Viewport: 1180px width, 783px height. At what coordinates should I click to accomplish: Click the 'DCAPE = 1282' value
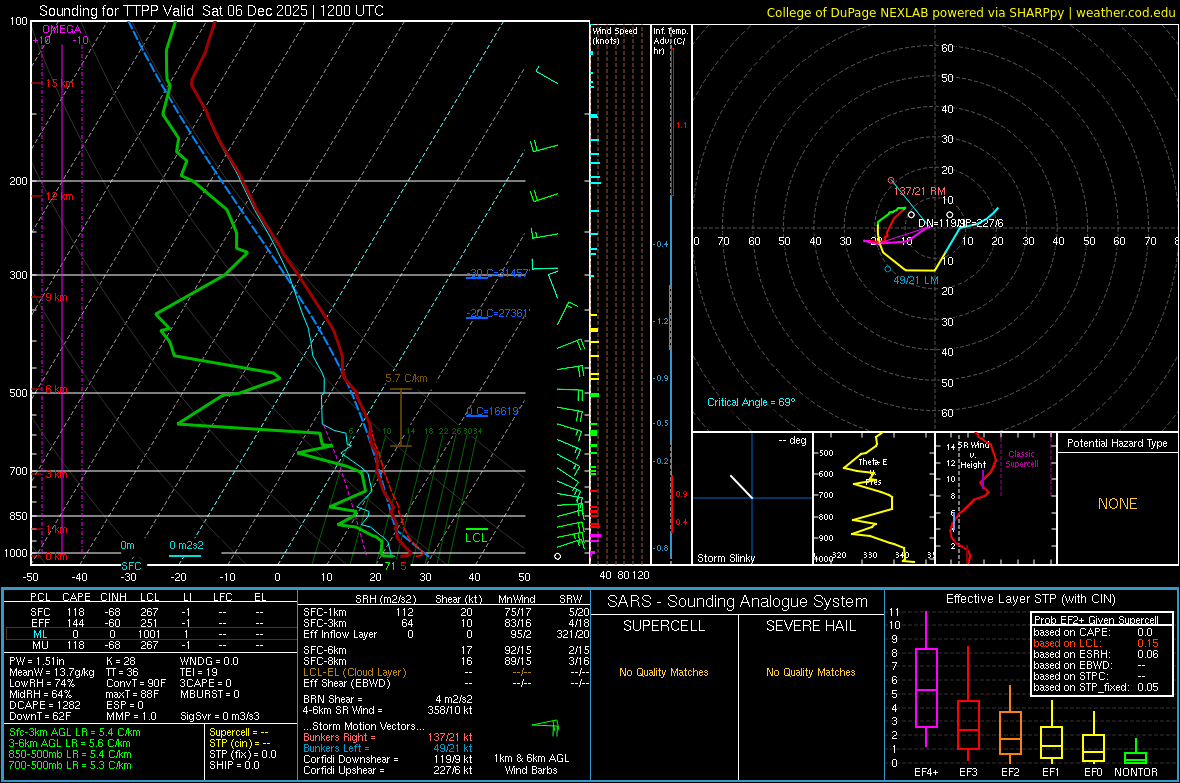point(44,705)
